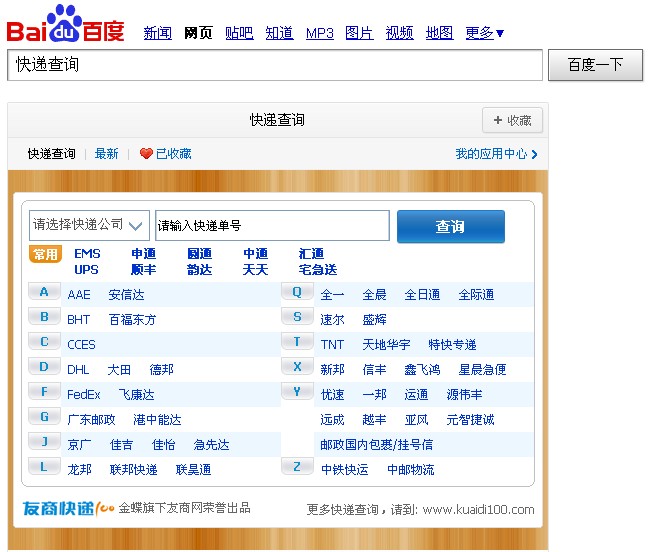
Task: Open the 视频 tab
Action: coord(399,33)
